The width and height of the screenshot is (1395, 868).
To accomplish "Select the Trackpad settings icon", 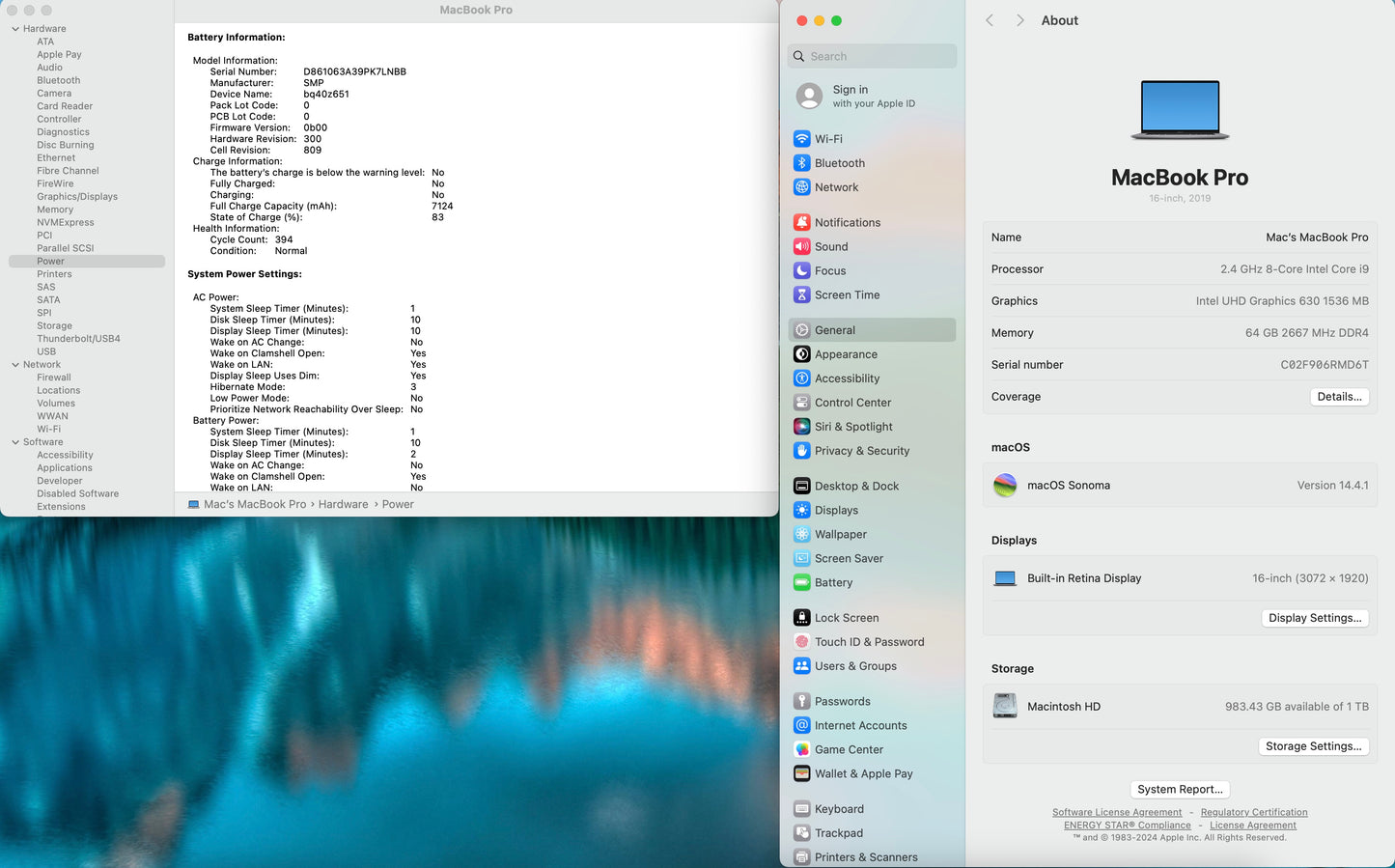I will 801,833.
